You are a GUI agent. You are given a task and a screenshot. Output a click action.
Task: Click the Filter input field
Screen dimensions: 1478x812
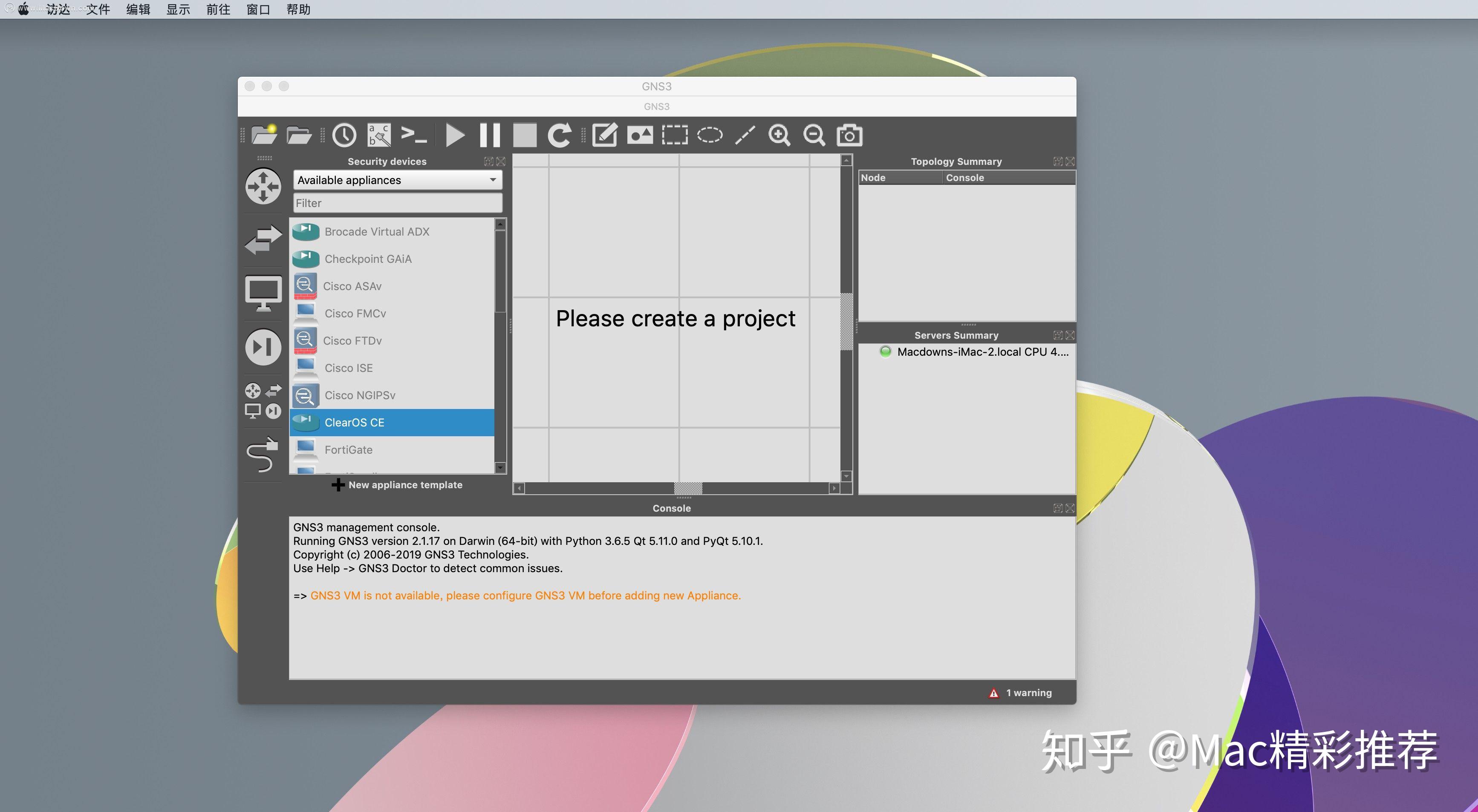click(398, 203)
